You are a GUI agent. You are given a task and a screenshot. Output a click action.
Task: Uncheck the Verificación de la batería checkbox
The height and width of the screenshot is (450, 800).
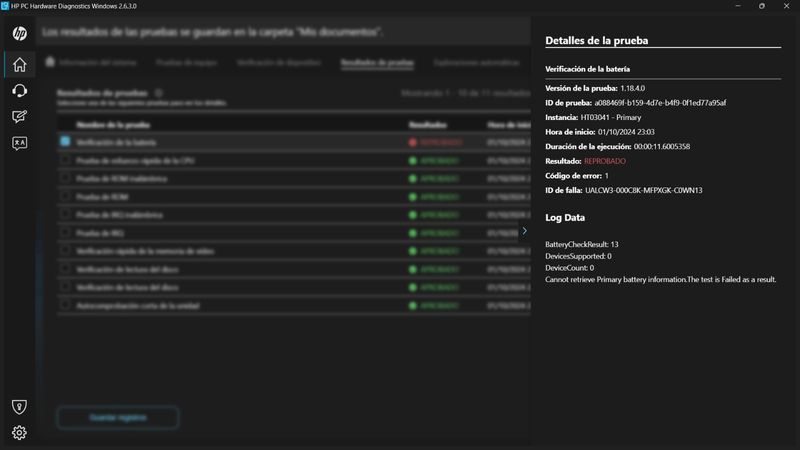[x=65, y=141]
